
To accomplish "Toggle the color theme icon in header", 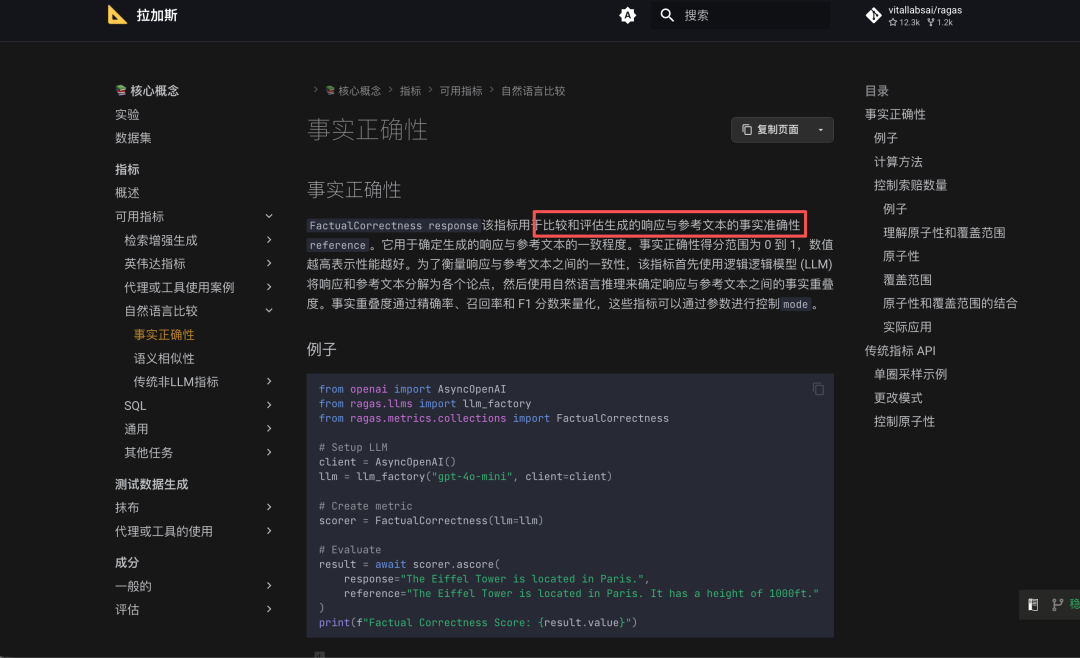I will [627, 15].
